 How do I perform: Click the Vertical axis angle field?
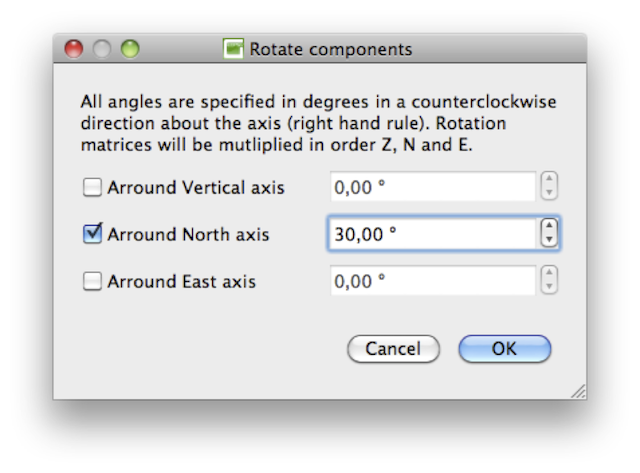(432, 187)
